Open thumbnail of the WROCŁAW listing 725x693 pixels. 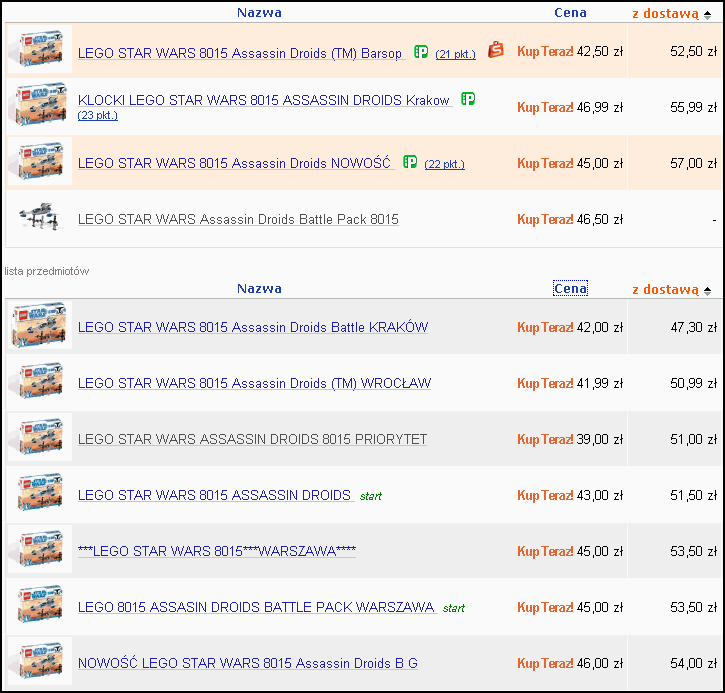40,381
